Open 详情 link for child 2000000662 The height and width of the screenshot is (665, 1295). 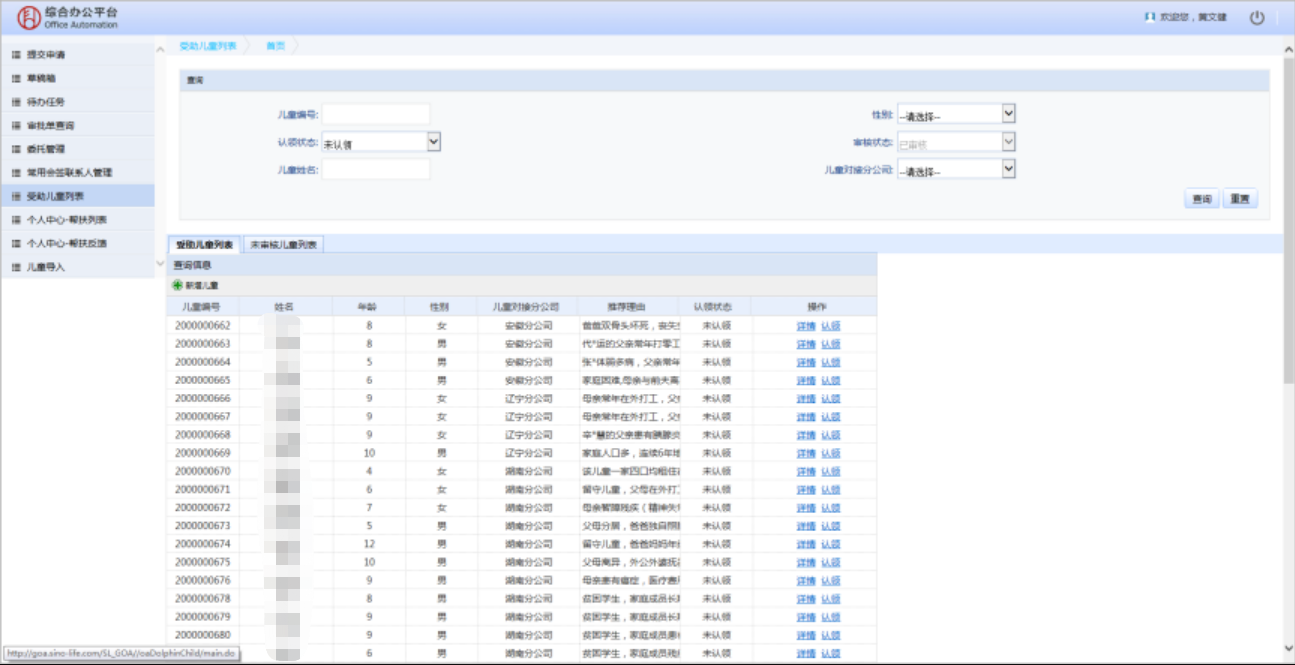[x=805, y=326]
